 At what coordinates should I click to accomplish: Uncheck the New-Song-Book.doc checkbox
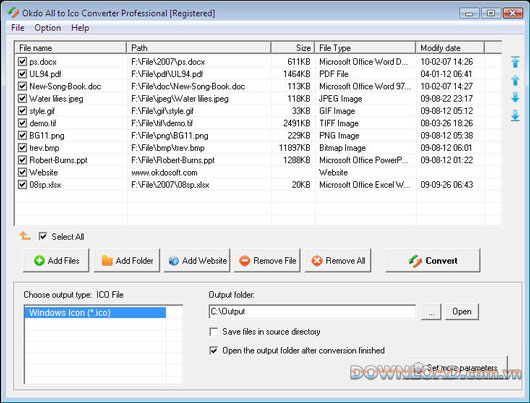[22, 86]
